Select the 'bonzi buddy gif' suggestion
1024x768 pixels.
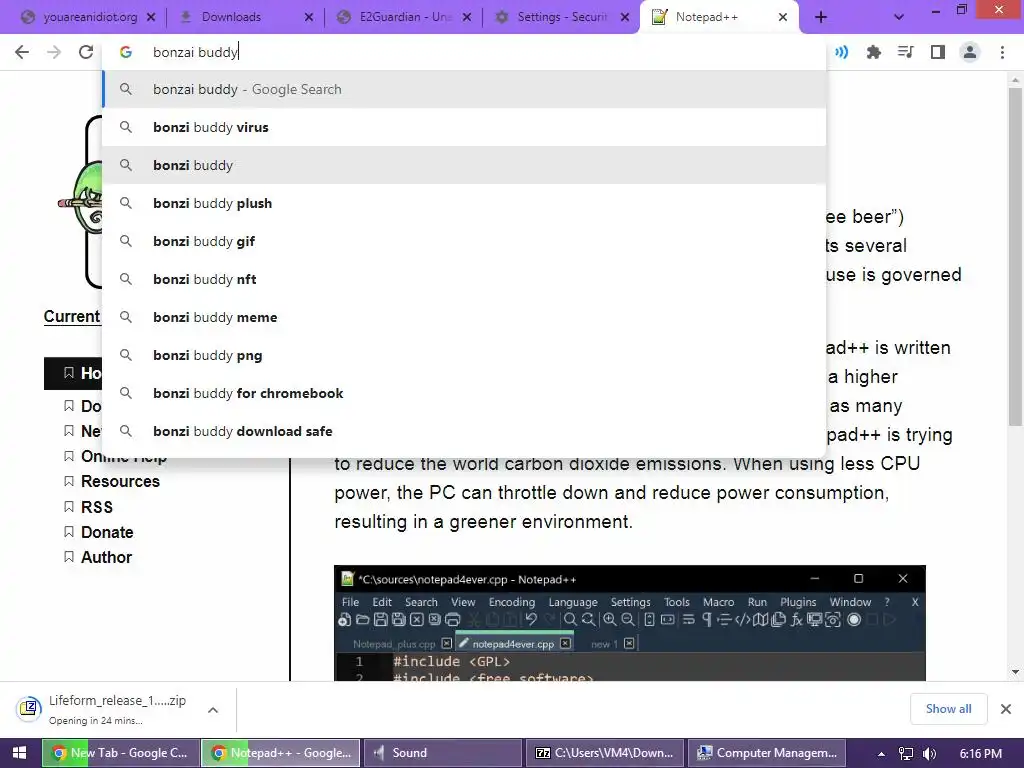click(464, 241)
